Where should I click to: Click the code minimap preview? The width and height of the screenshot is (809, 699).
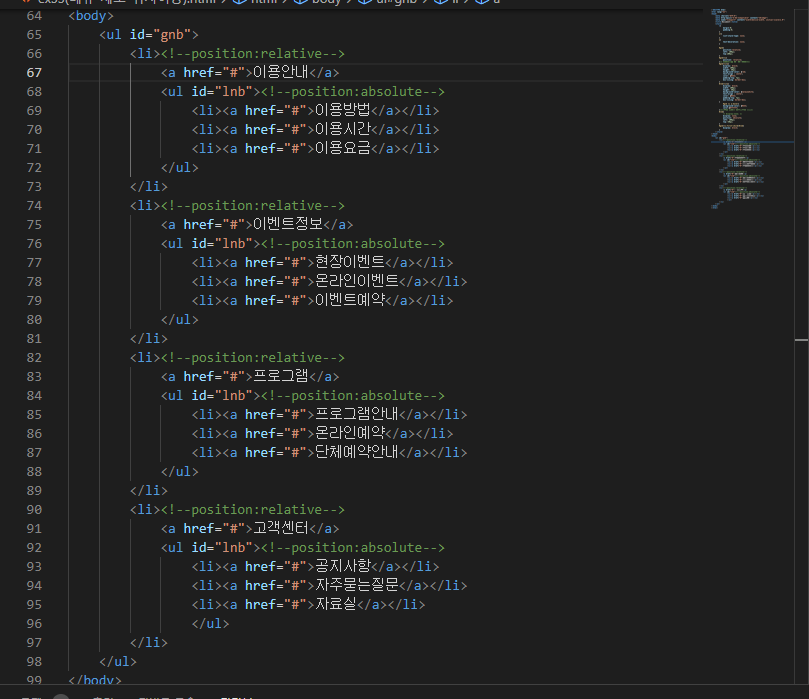click(x=751, y=108)
